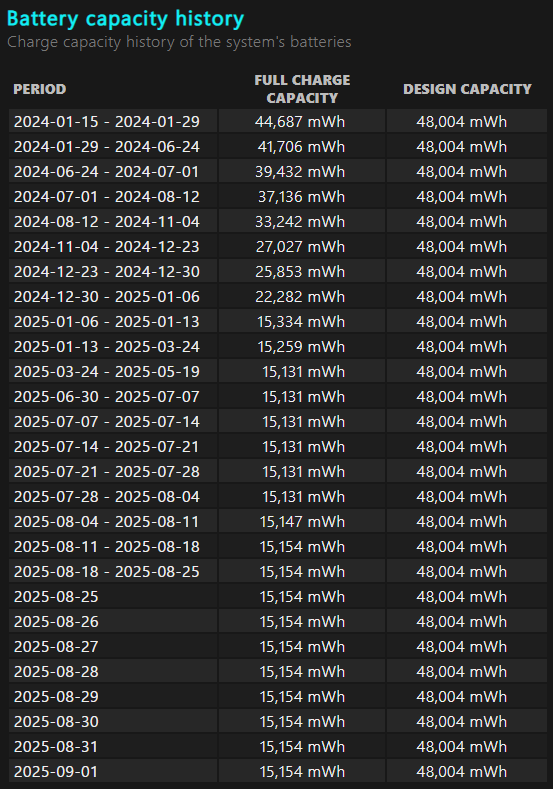Click the subtitle 'Charge capacity history of the system's batteries'
The width and height of the screenshot is (553, 789).
179,42
